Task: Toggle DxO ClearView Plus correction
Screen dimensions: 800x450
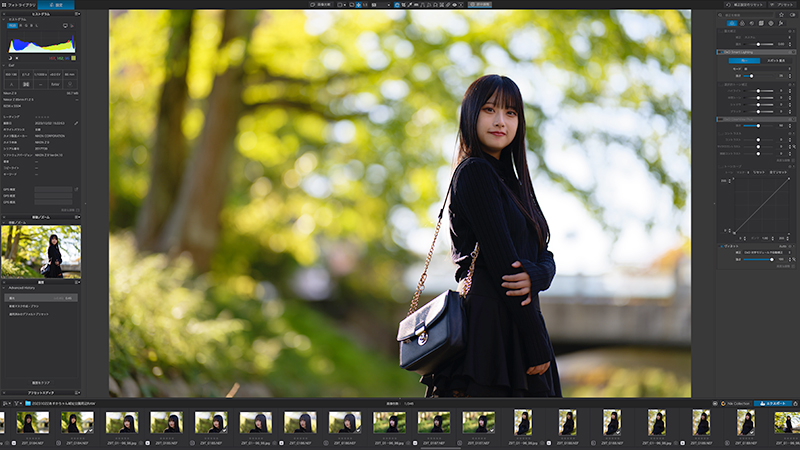Action: pyautogui.click(x=719, y=119)
